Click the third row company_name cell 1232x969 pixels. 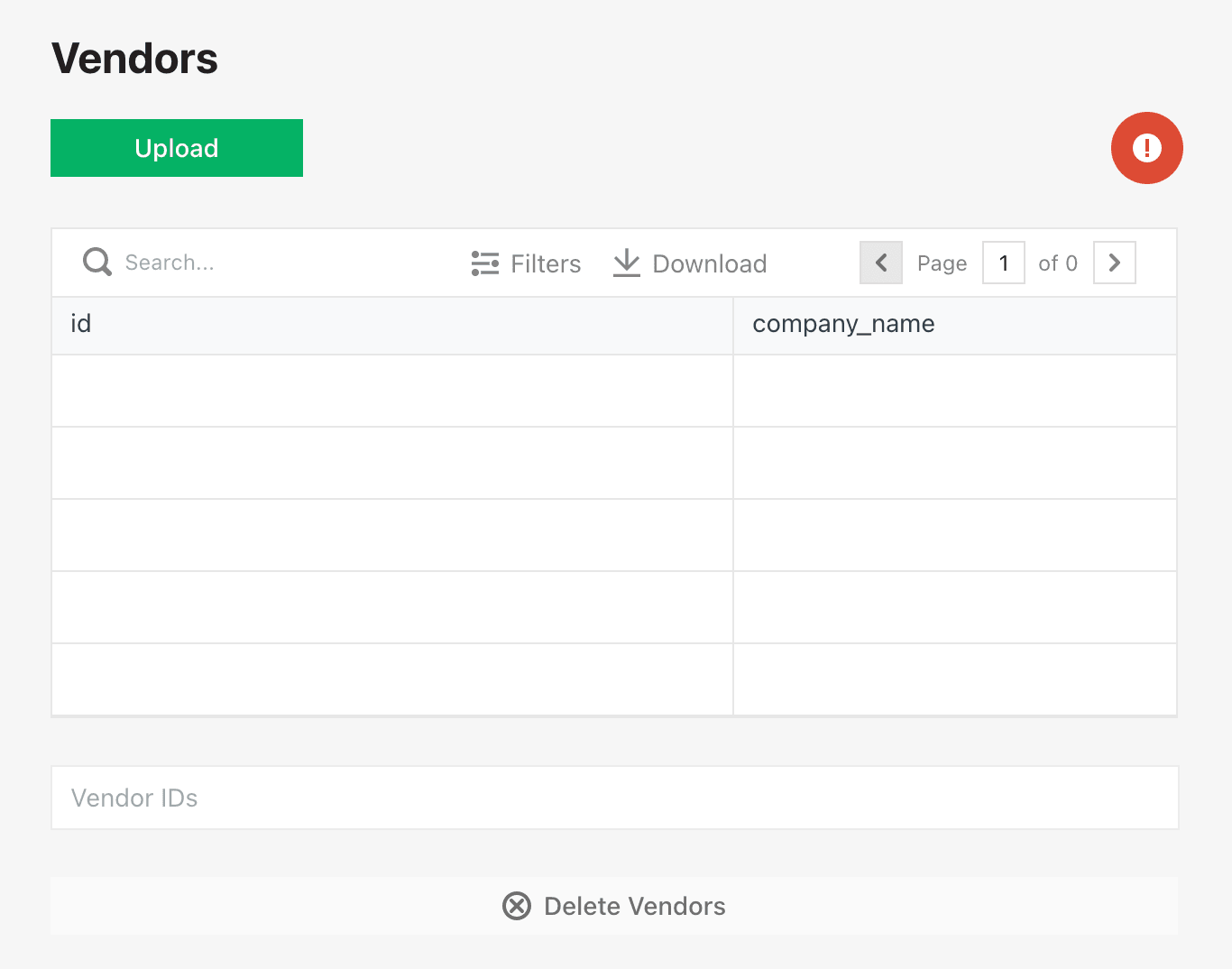(x=954, y=535)
